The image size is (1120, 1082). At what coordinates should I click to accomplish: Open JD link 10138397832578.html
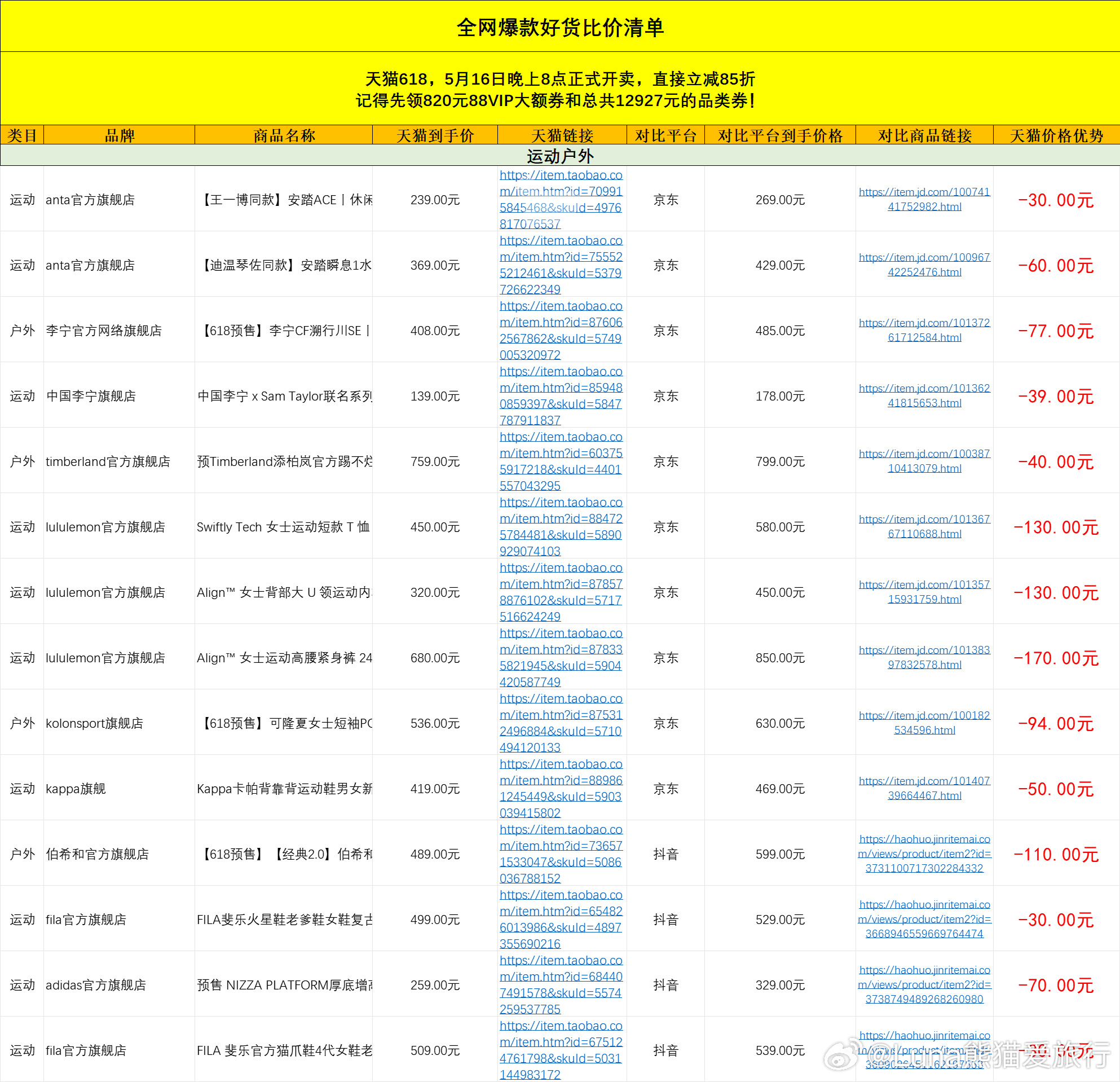point(924,657)
